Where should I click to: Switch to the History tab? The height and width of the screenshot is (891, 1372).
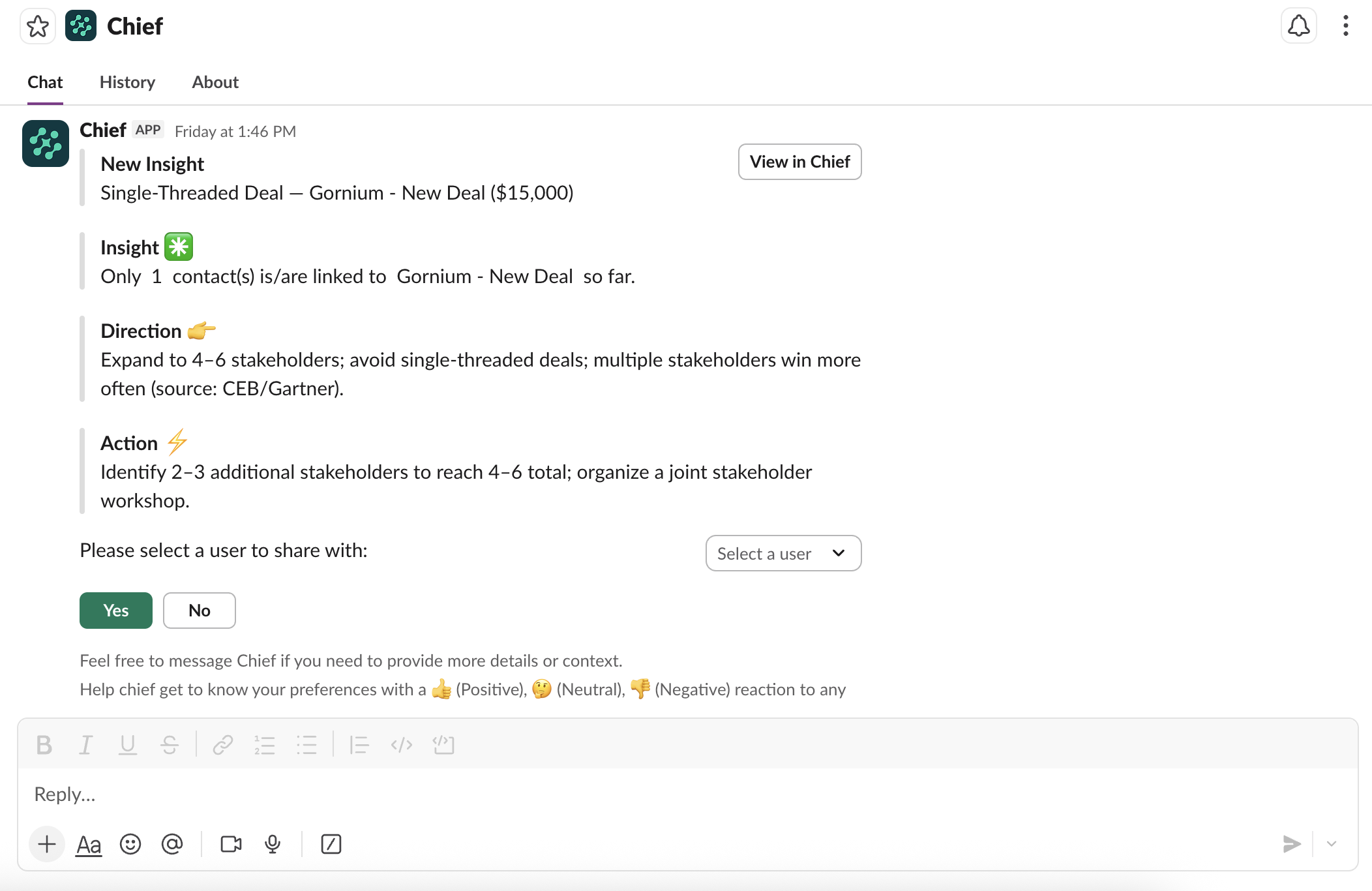pos(127,82)
